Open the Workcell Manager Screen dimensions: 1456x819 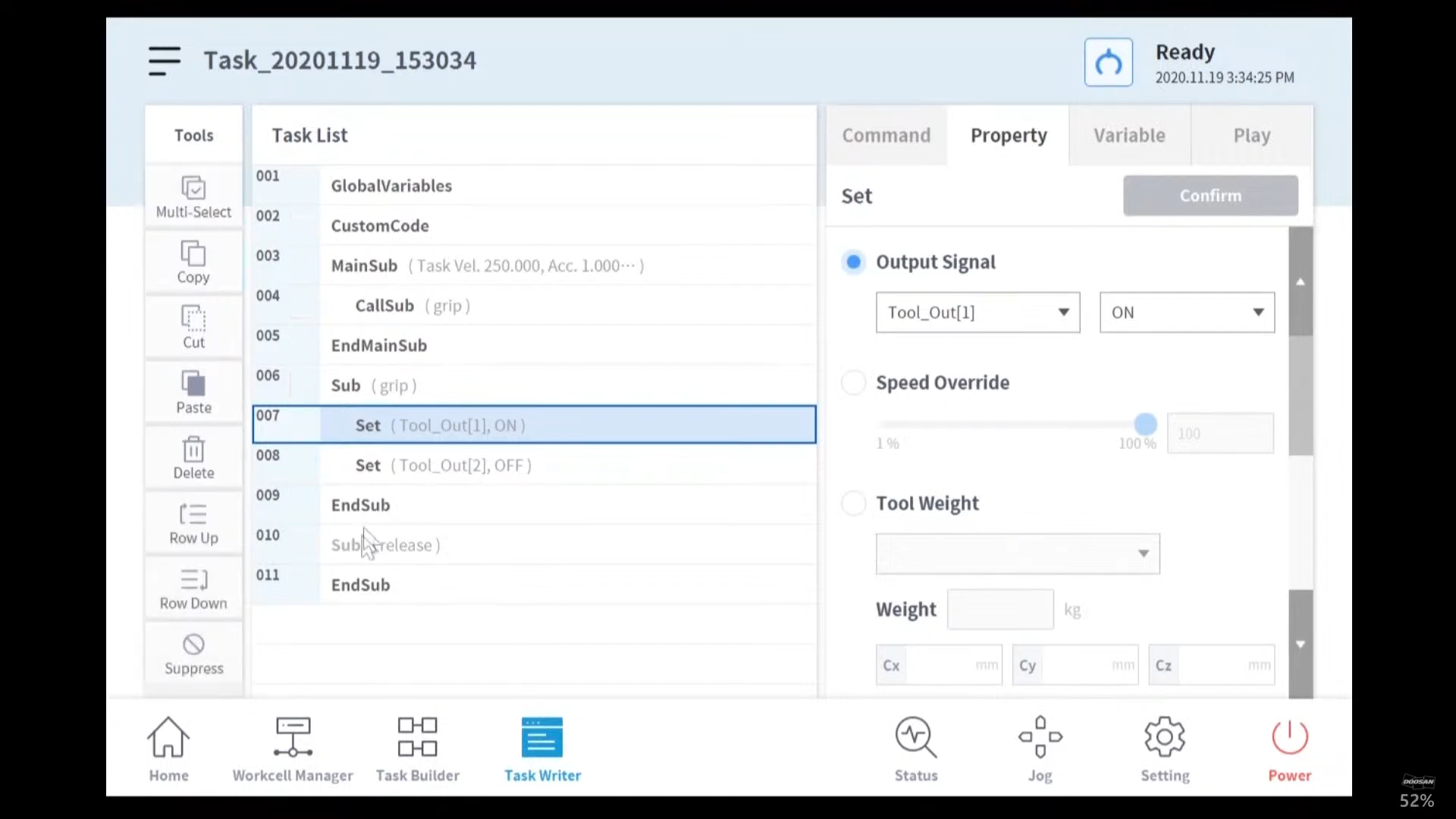click(x=293, y=737)
